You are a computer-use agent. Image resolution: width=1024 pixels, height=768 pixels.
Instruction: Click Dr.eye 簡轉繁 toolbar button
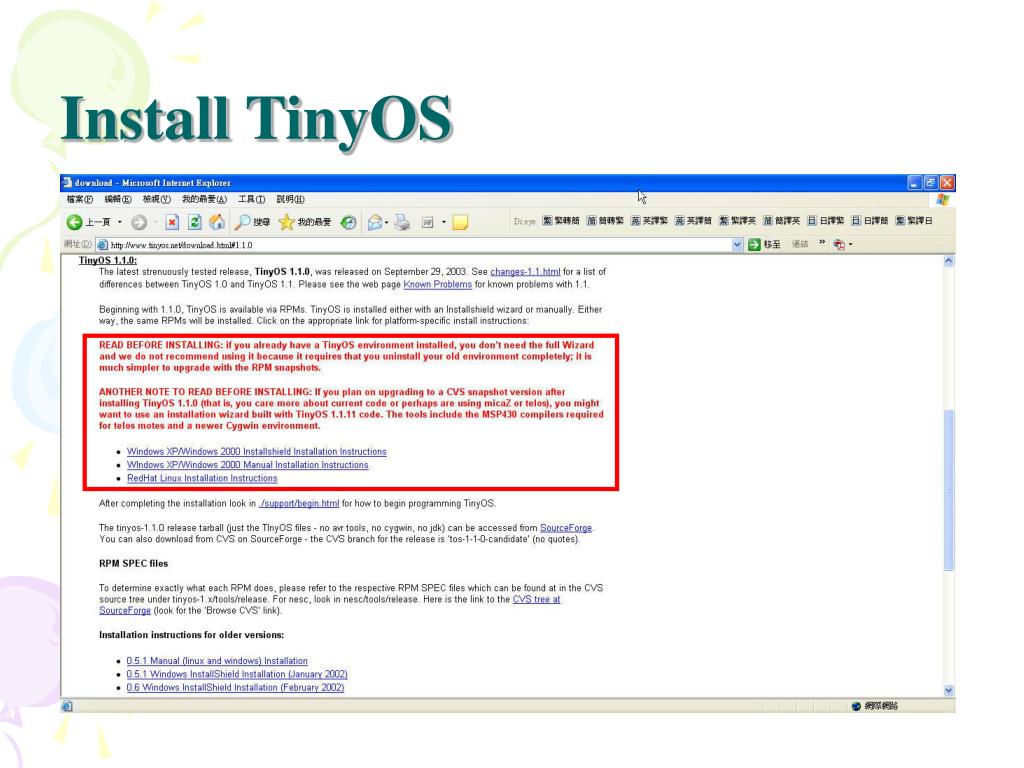tap(605, 221)
